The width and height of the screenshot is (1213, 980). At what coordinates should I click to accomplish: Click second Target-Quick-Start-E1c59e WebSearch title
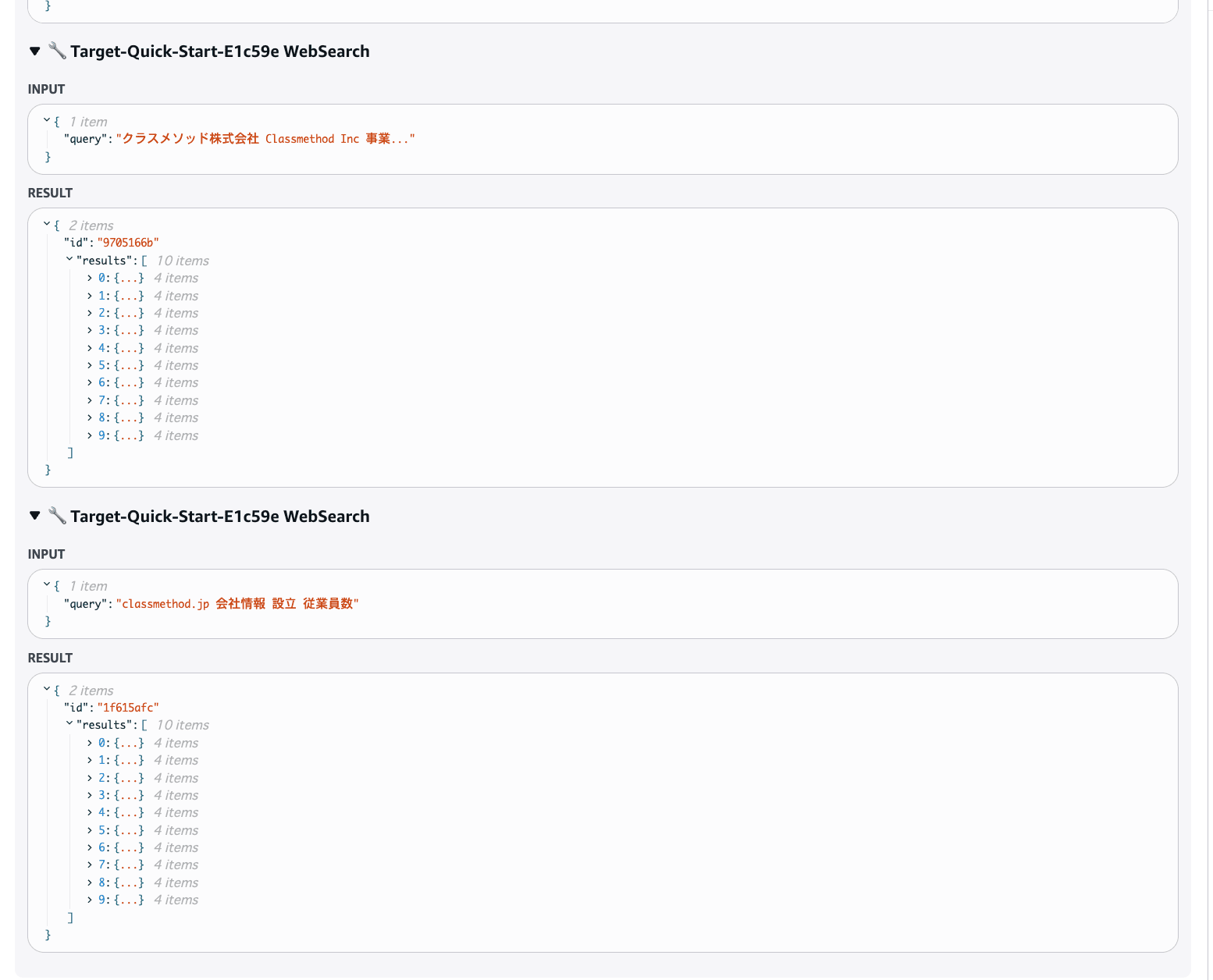coord(220,517)
